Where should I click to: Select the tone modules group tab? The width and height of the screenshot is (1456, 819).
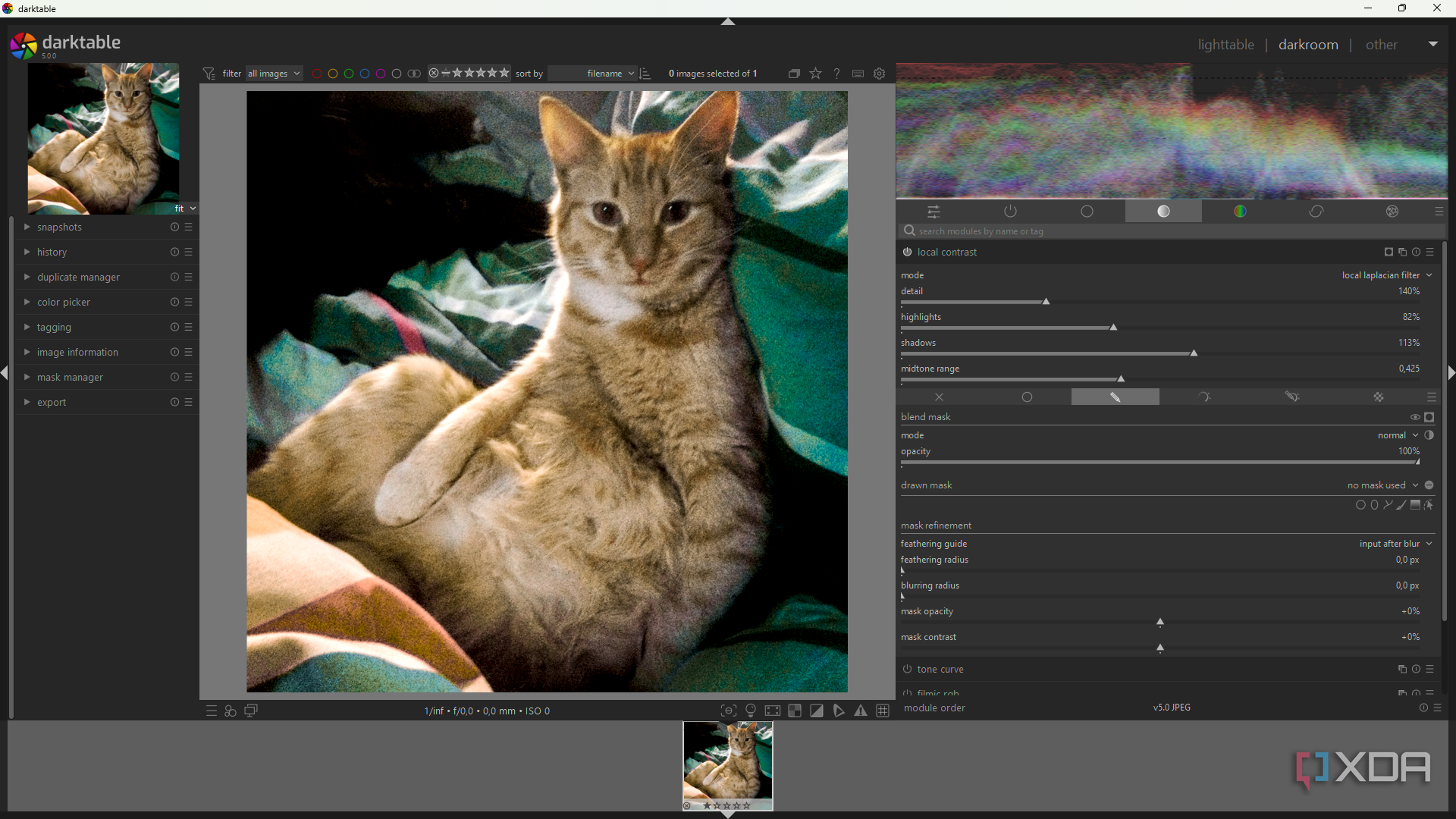[1163, 212]
